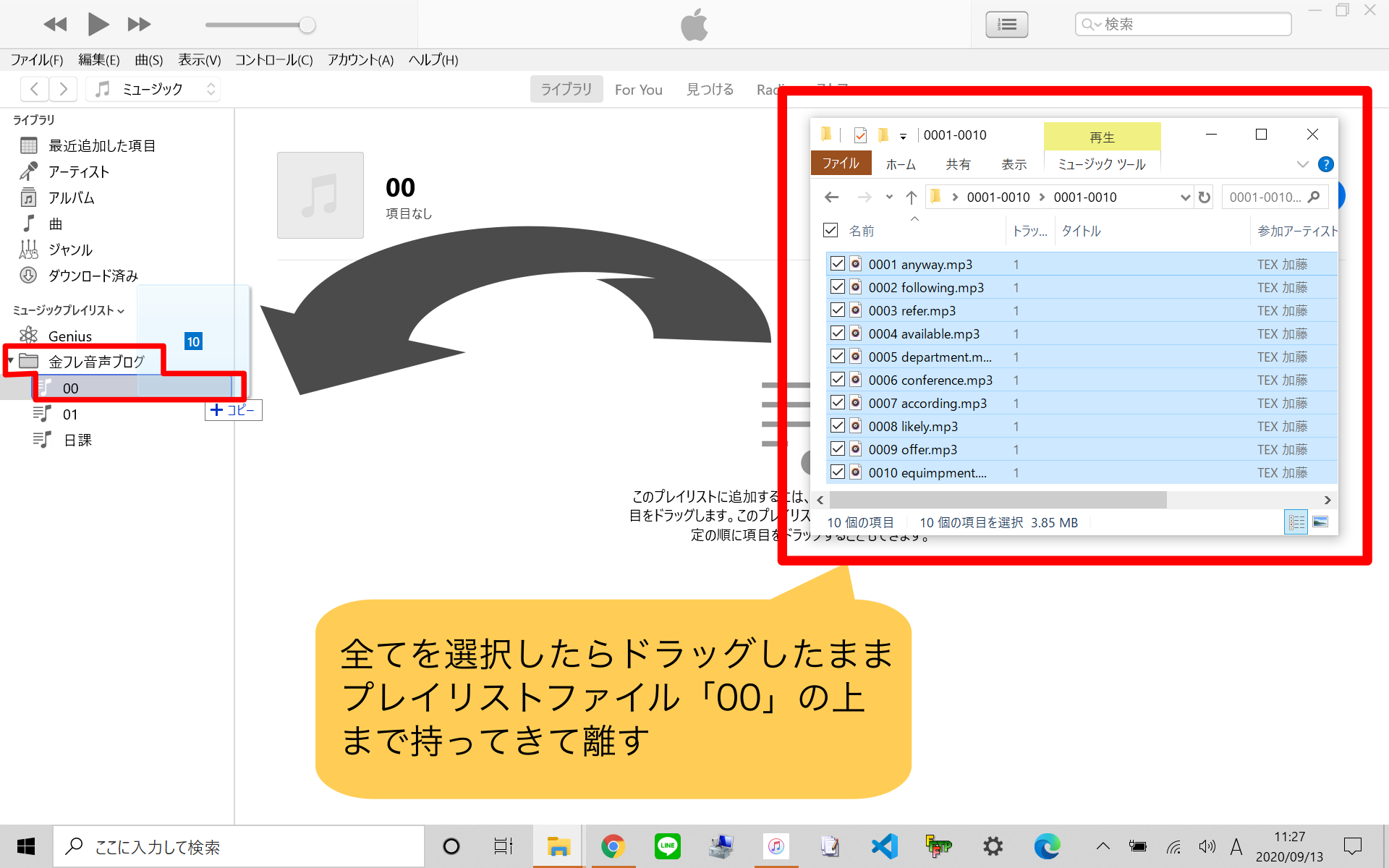The width and height of the screenshot is (1389, 868).
Task: Open the list view icon button
Action: (1006, 25)
